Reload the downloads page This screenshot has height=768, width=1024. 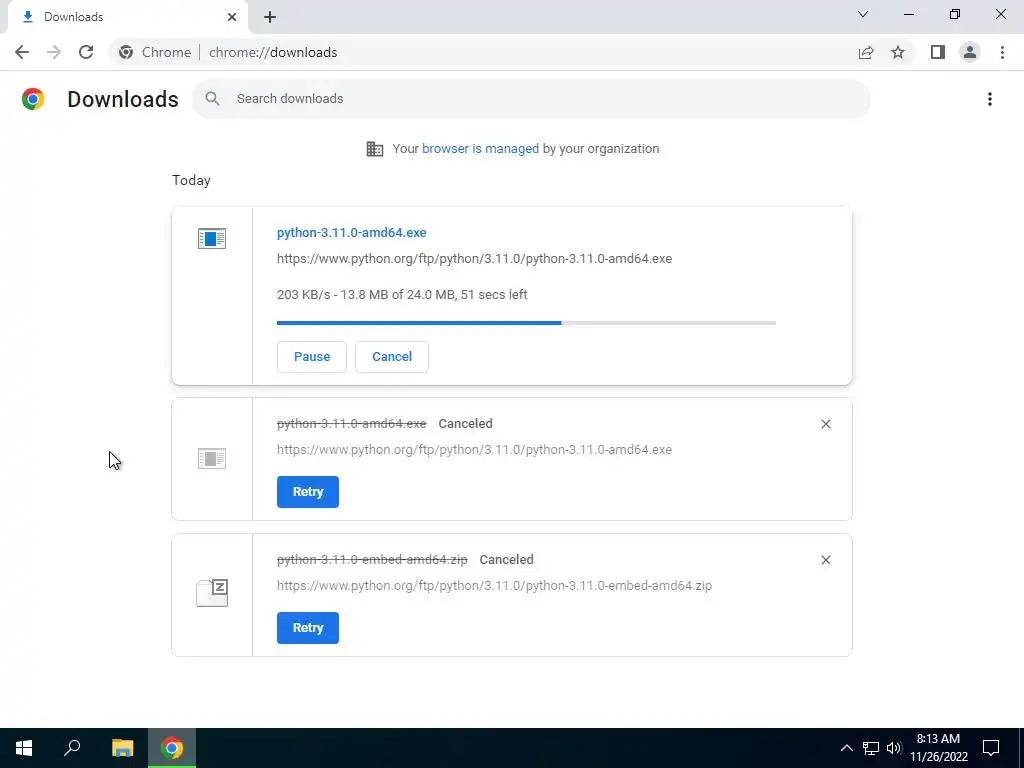pos(86,52)
